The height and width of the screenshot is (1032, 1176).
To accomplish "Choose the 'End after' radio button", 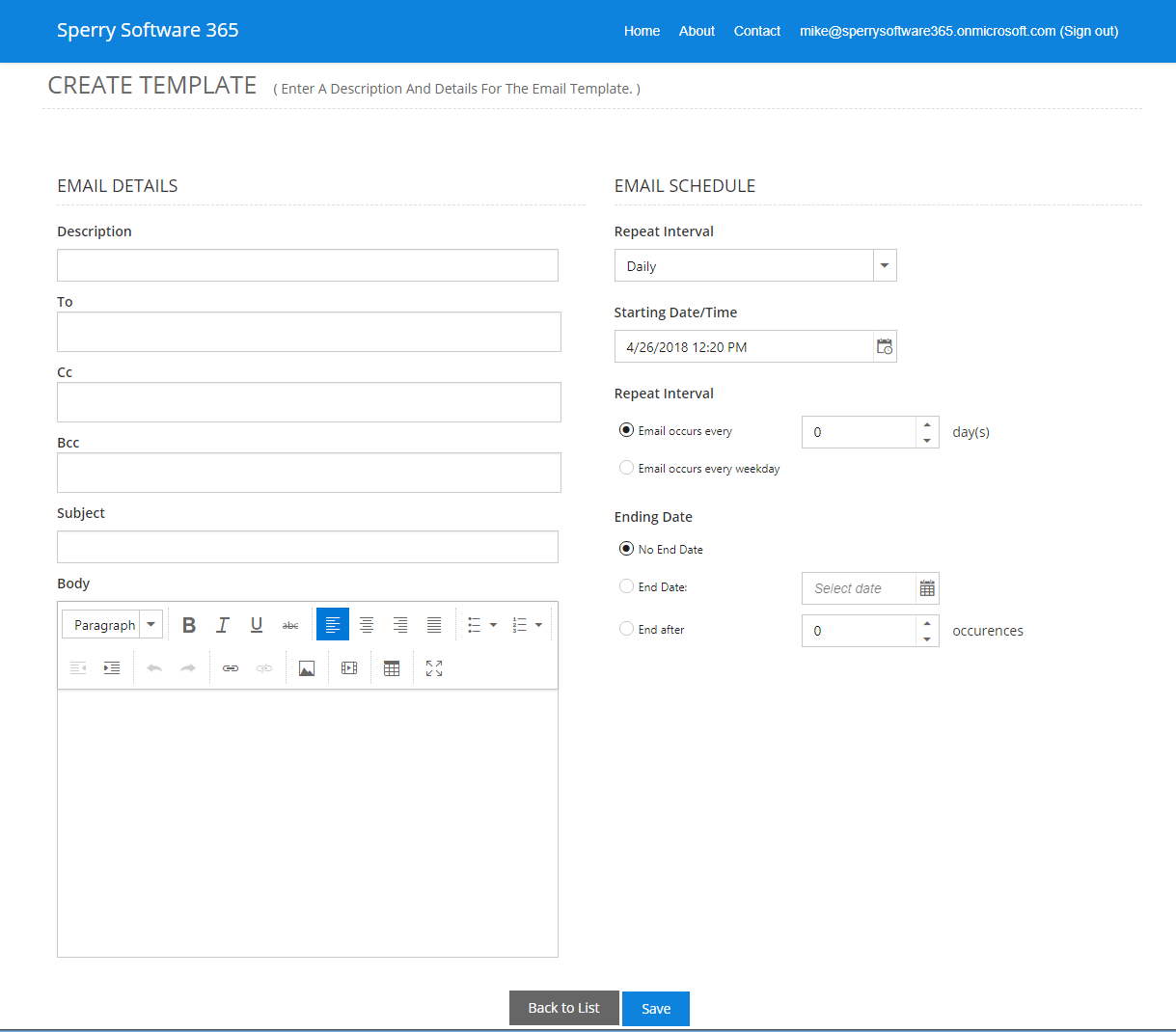I will point(626,629).
